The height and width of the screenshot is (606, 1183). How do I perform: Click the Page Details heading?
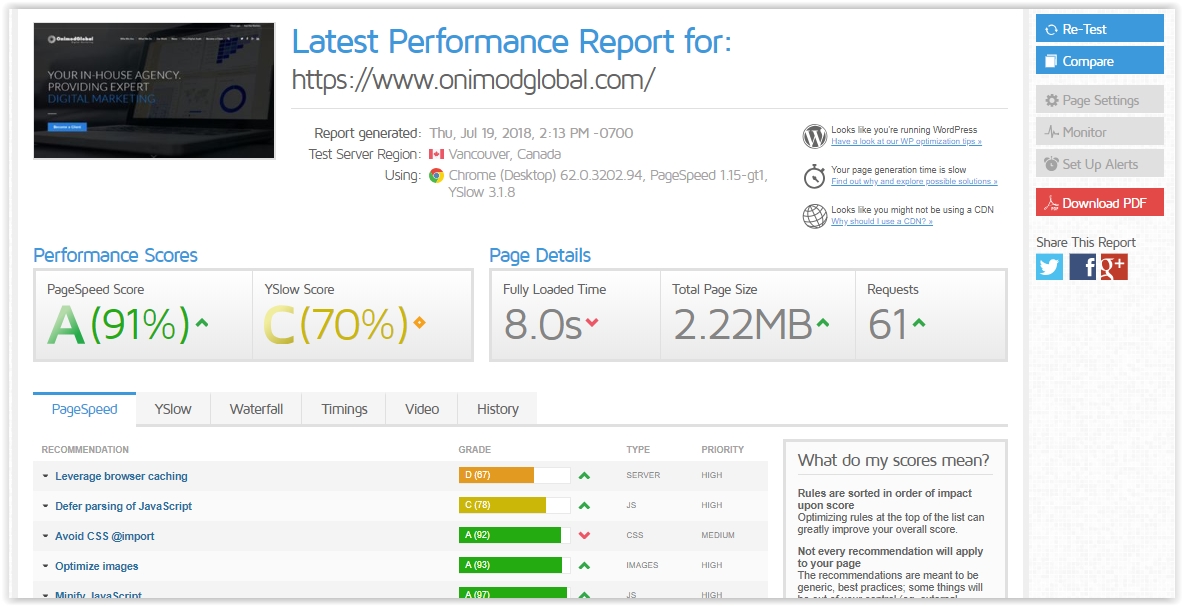540,255
